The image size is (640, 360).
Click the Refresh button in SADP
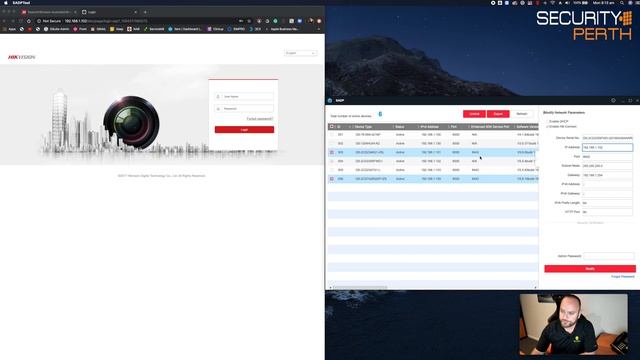522,114
